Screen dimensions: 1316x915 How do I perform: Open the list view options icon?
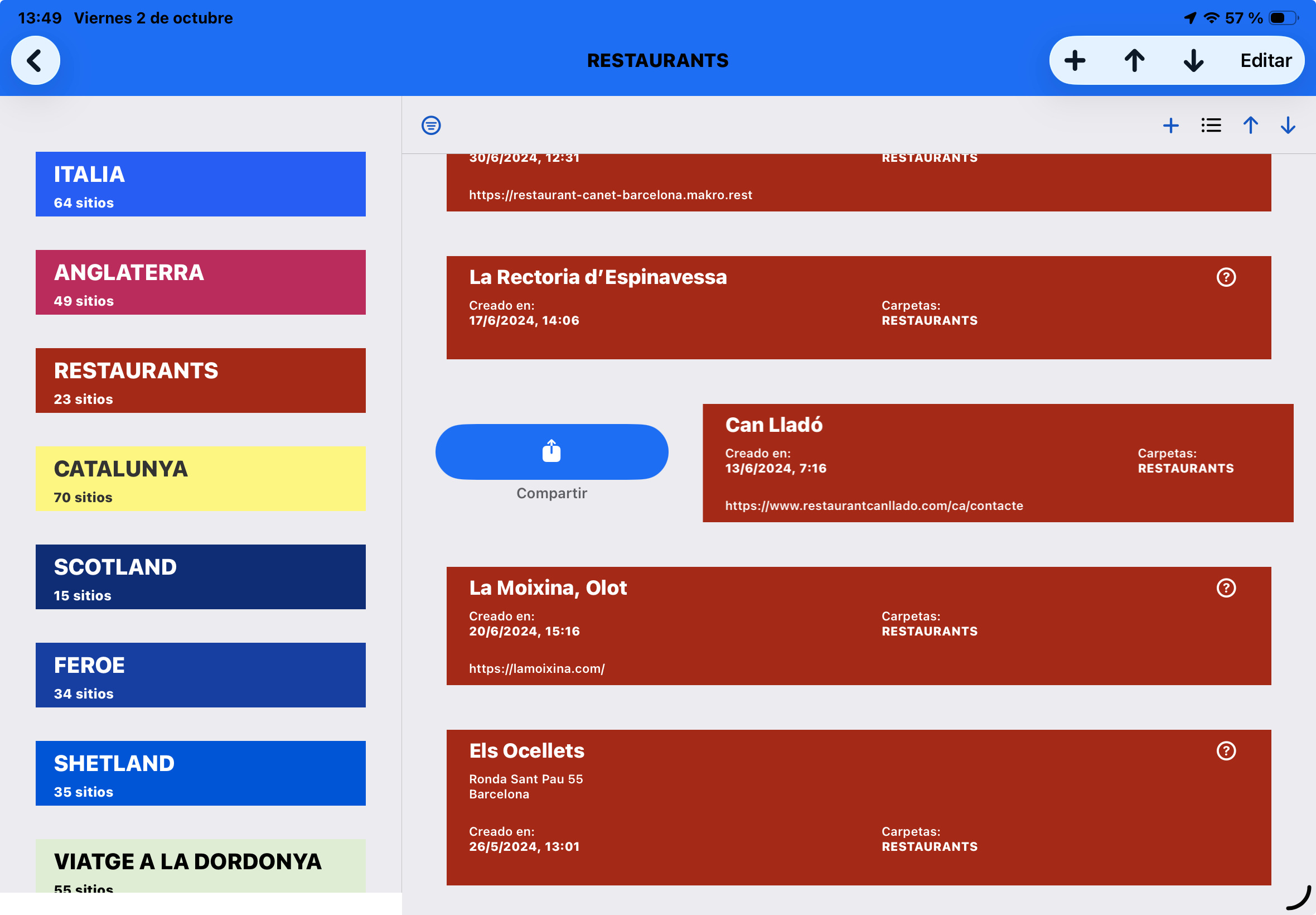pos(1211,125)
